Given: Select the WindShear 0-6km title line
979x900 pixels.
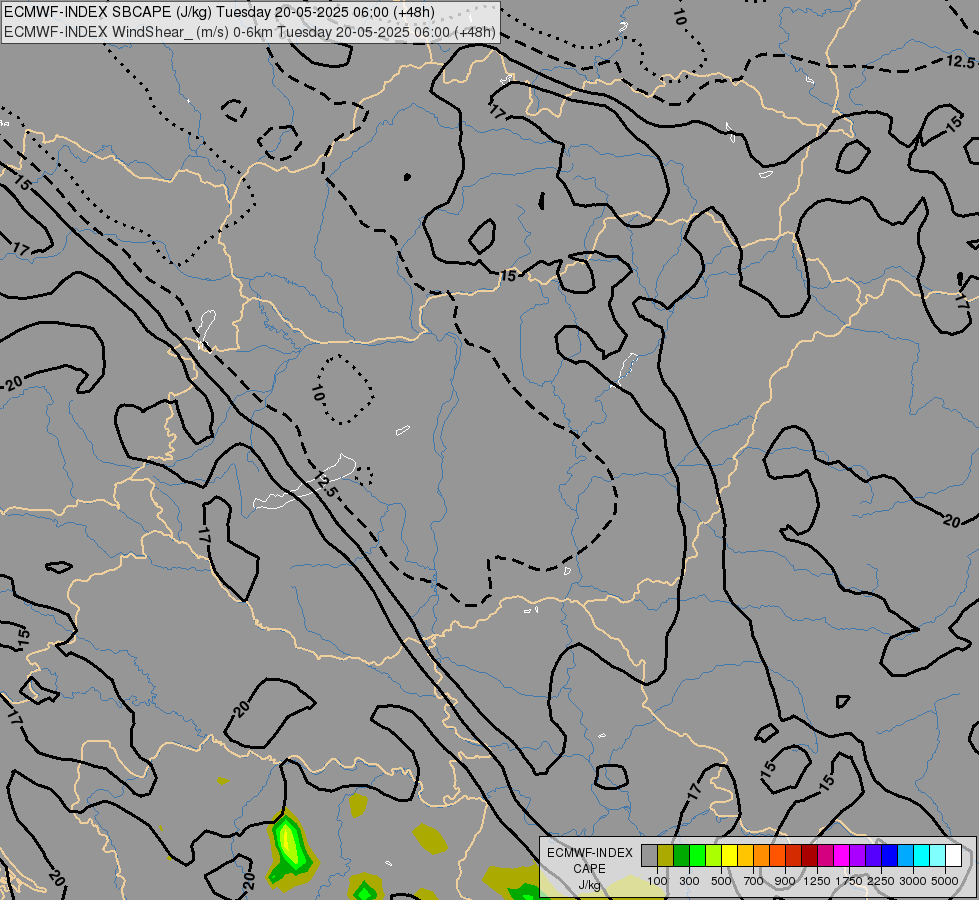Looking at the screenshot, I should (250, 32).
